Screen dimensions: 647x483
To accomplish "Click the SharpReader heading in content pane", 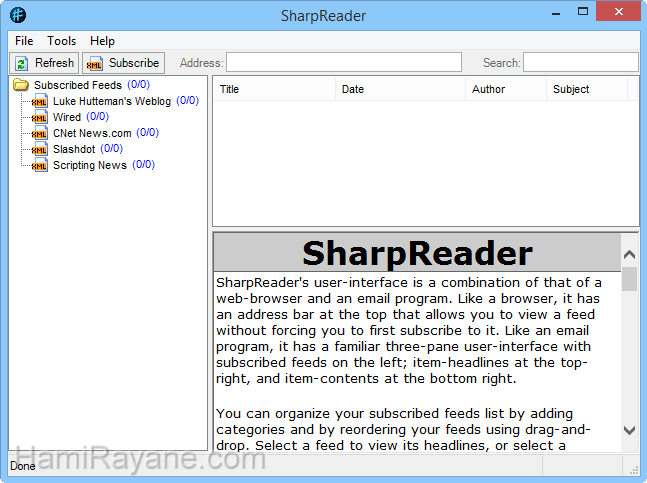I will 417,253.
